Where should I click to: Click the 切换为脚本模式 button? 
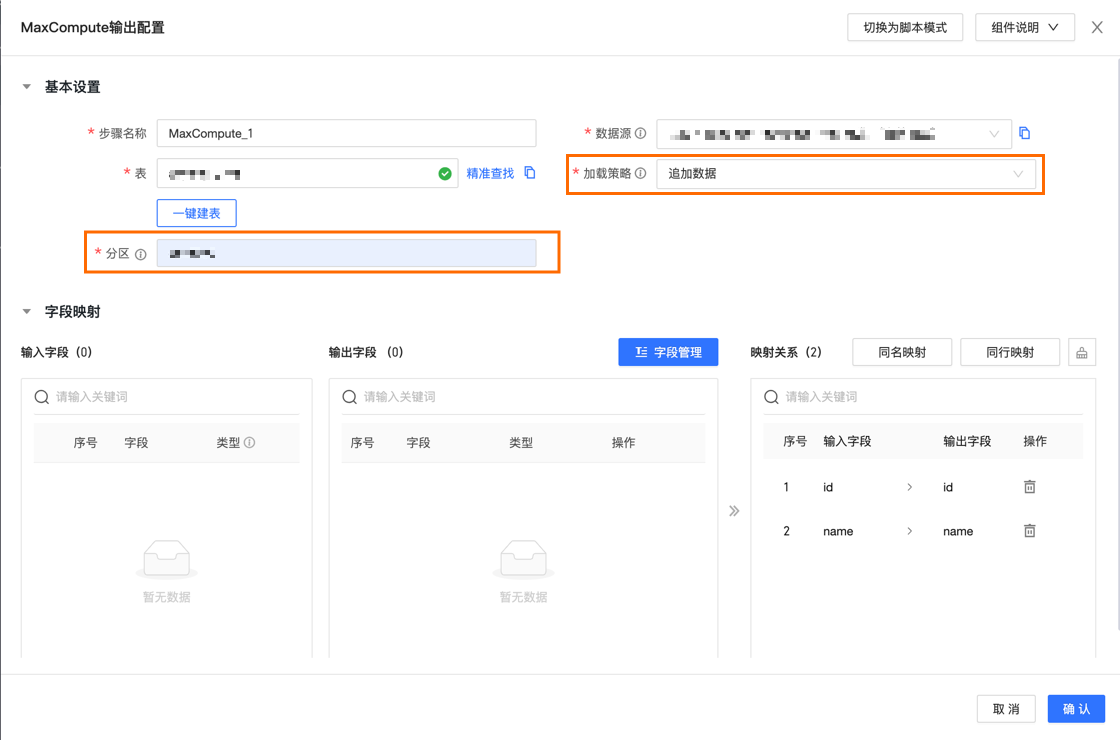tap(905, 27)
